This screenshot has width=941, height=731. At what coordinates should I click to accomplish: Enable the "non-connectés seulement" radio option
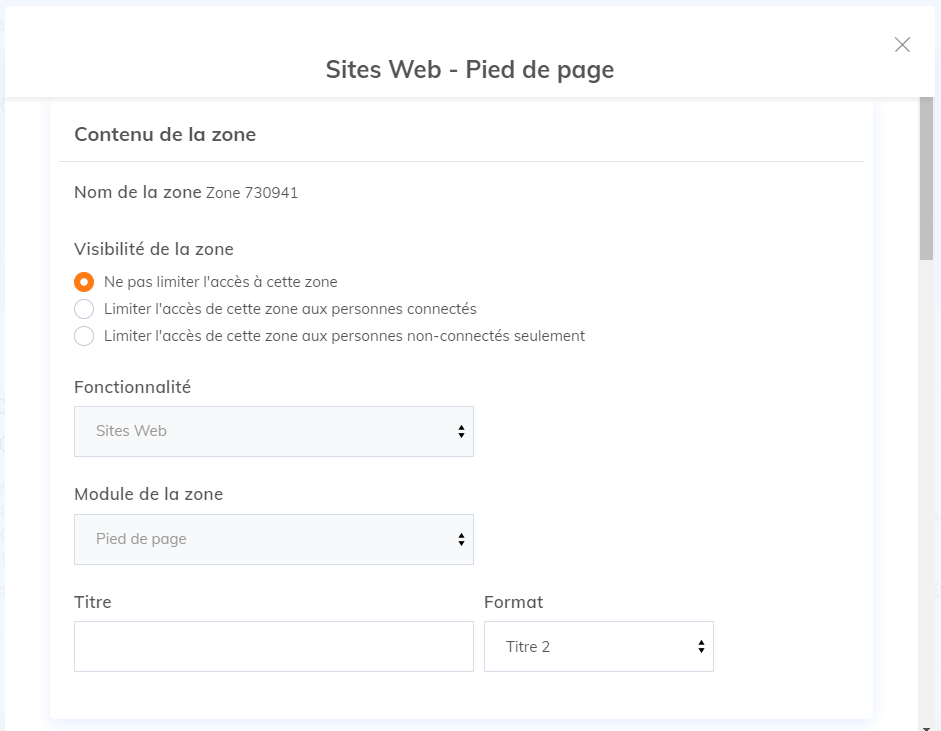point(85,336)
